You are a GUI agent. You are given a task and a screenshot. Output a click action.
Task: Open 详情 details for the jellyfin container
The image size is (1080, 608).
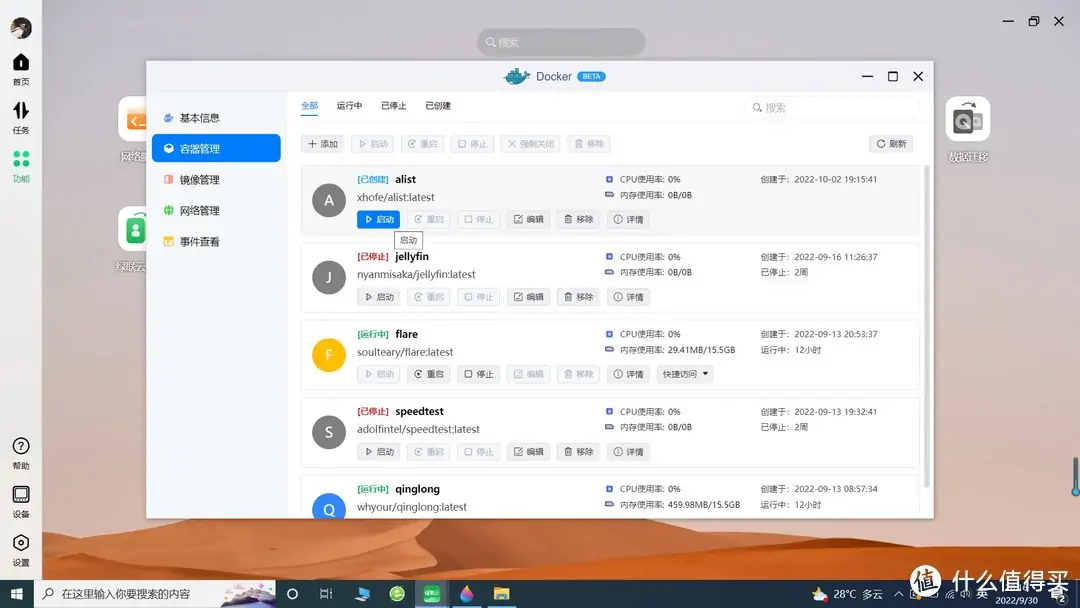tap(628, 296)
